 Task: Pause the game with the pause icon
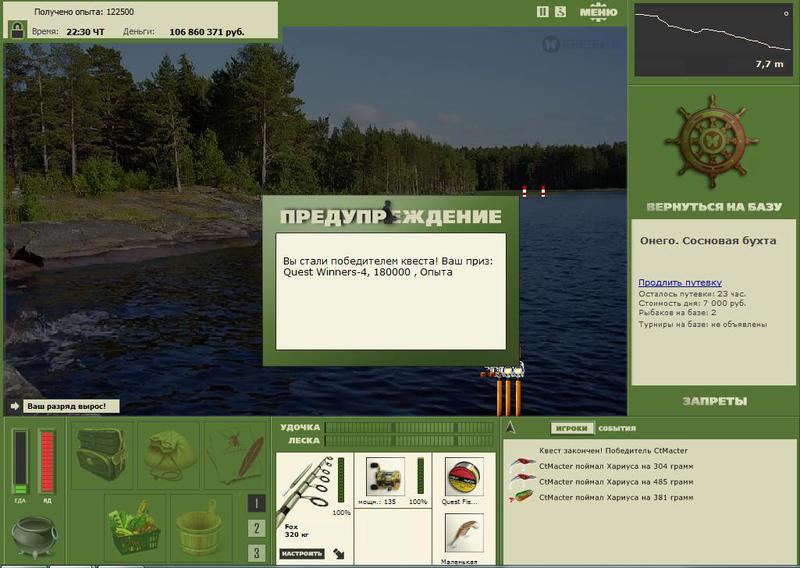543,11
